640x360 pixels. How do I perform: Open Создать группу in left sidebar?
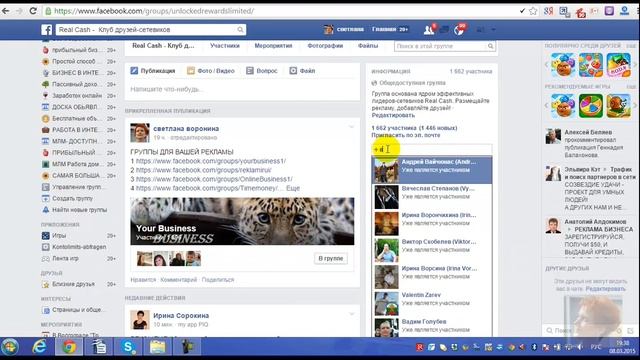(72, 198)
